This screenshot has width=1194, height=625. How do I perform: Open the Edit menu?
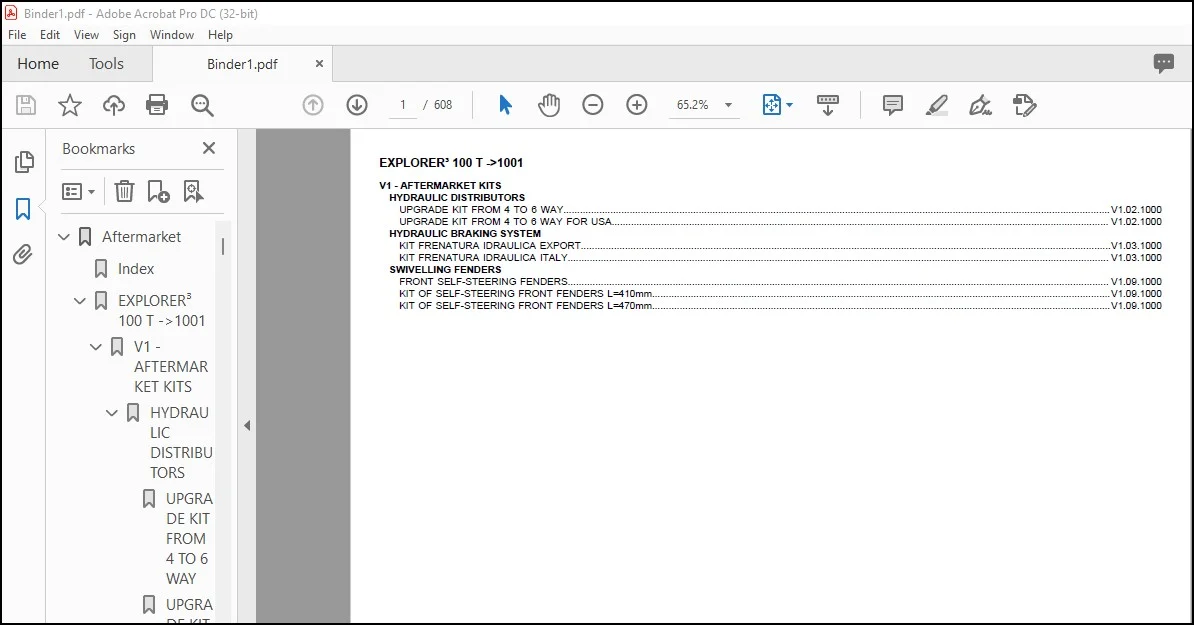[x=49, y=35]
